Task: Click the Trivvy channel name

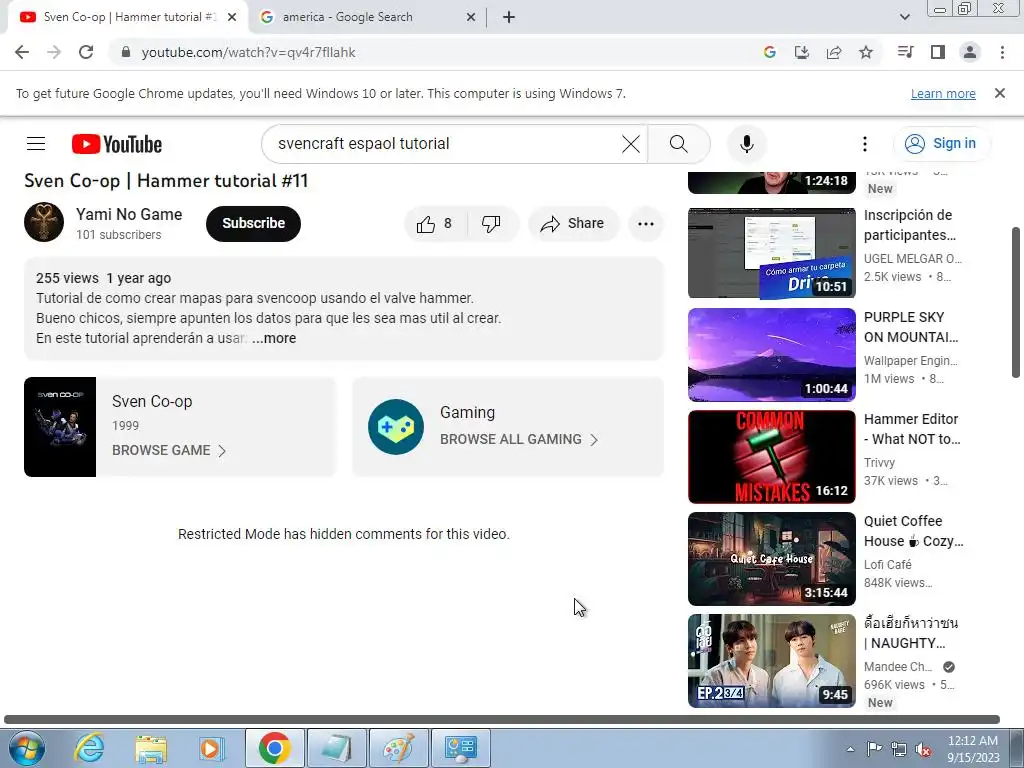Action: tap(879, 462)
